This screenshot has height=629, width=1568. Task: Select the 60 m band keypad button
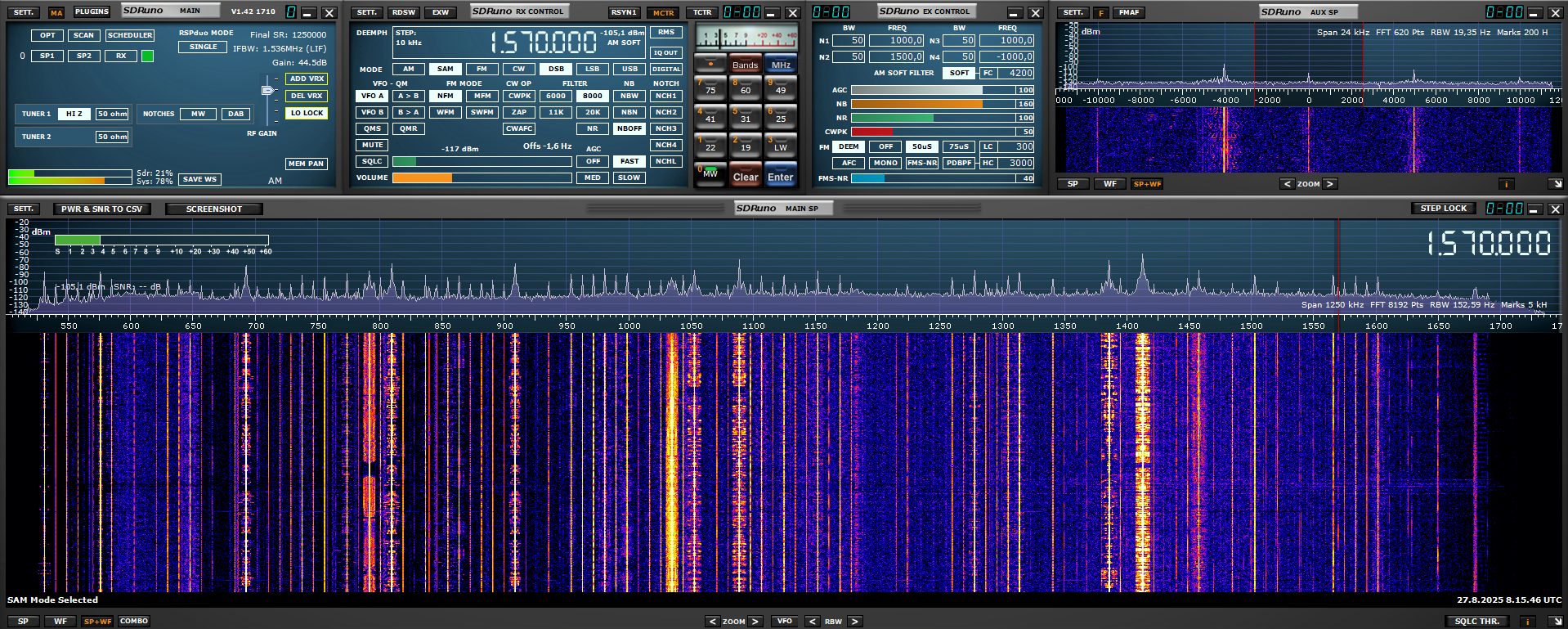point(745,88)
